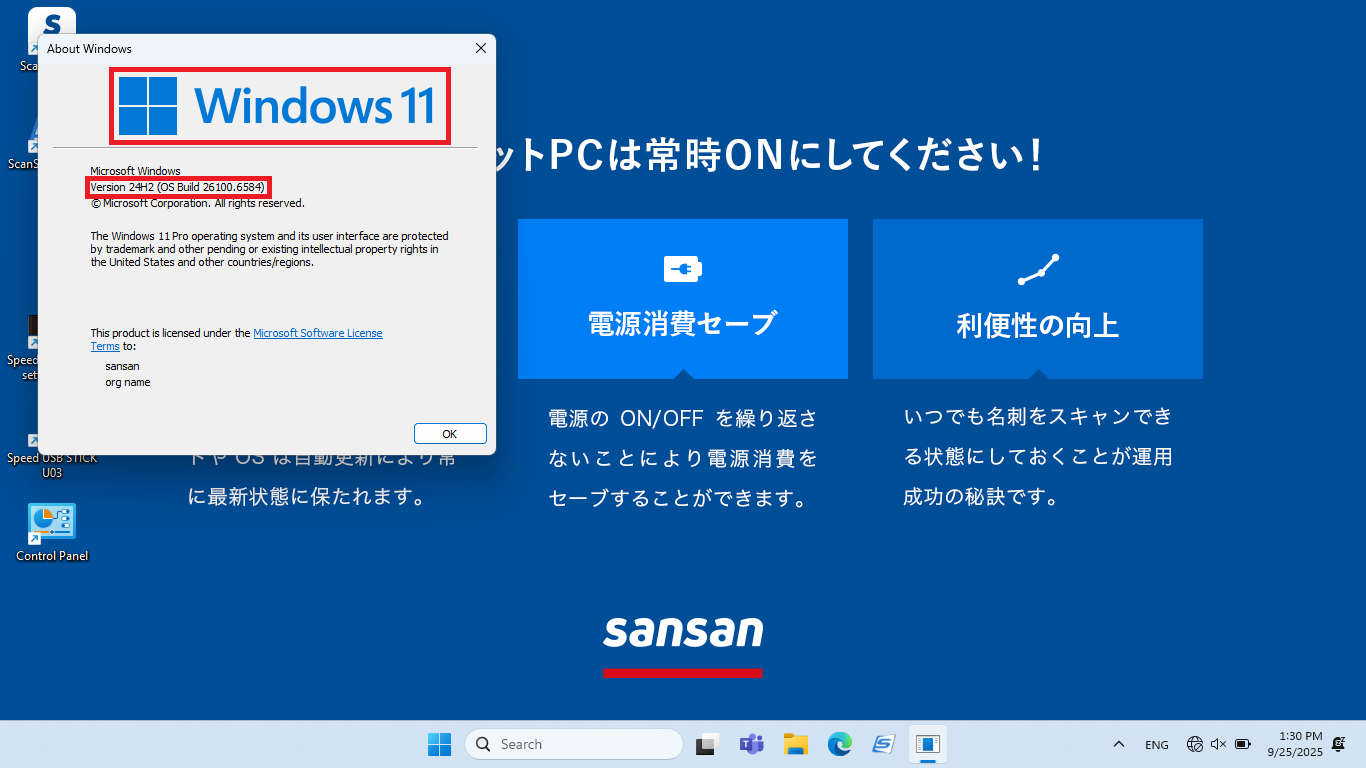Click the Version 24H2 (OS Build 26100.6584) text
The height and width of the screenshot is (768, 1366).
point(178,187)
